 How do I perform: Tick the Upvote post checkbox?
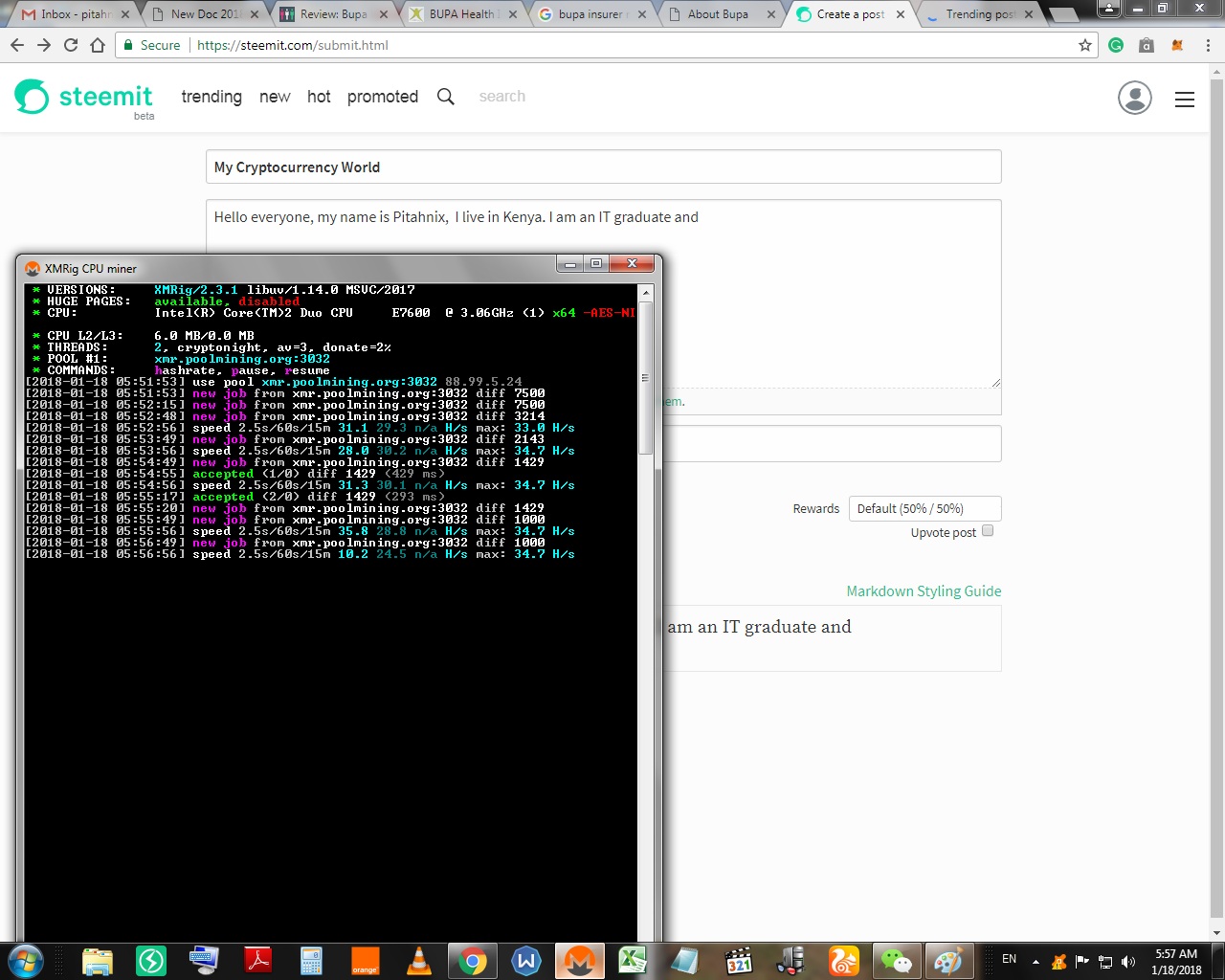coord(988,530)
